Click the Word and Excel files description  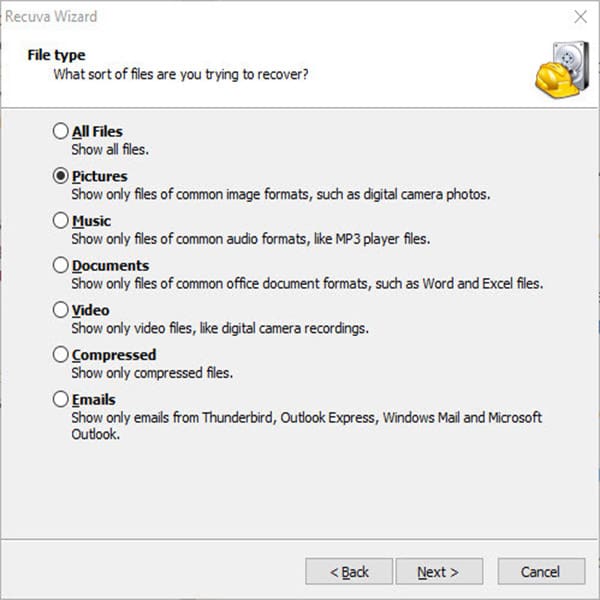point(307,283)
